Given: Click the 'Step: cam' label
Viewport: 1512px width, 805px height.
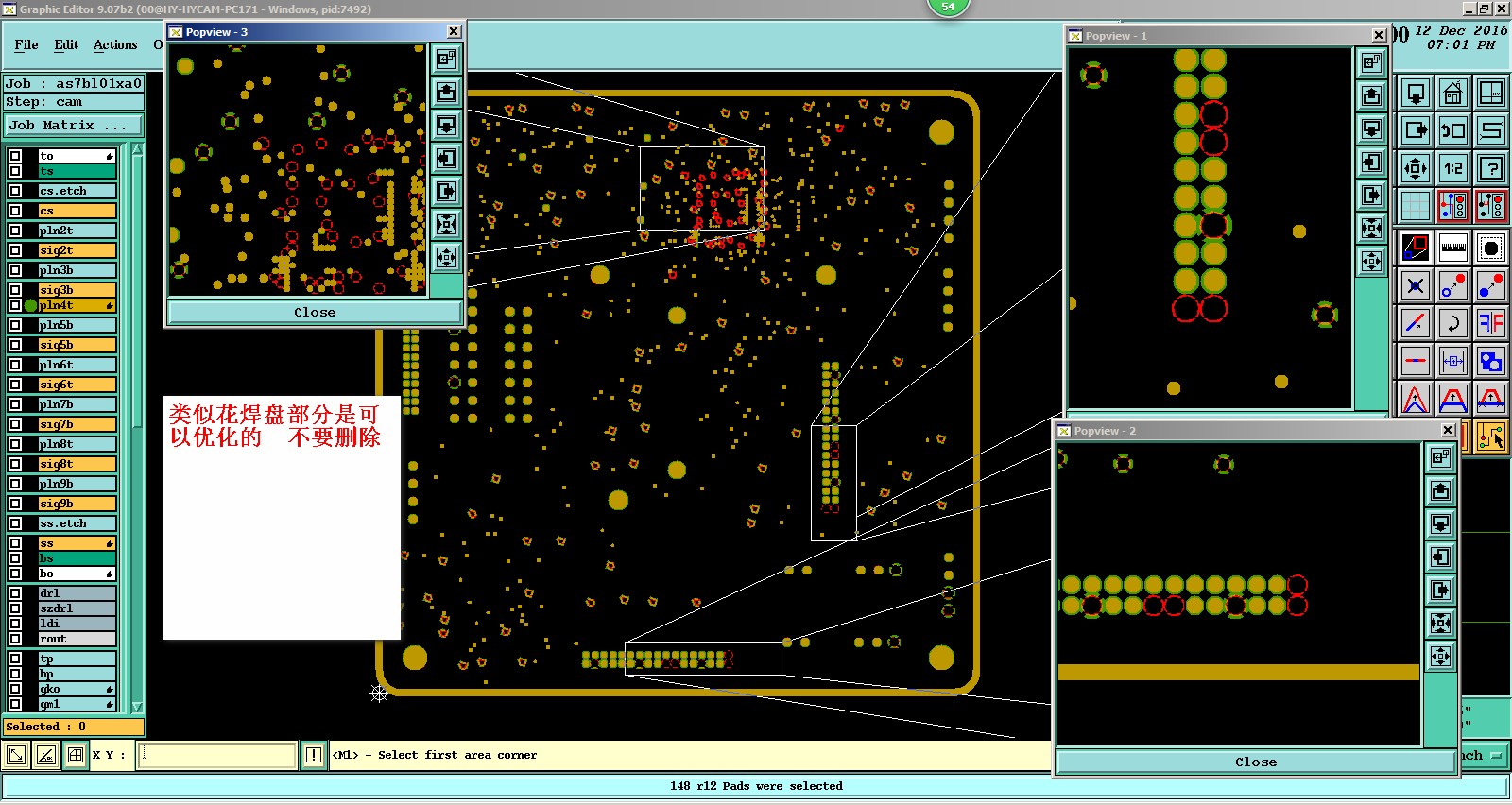Looking at the screenshot, I should pos(74,101).
